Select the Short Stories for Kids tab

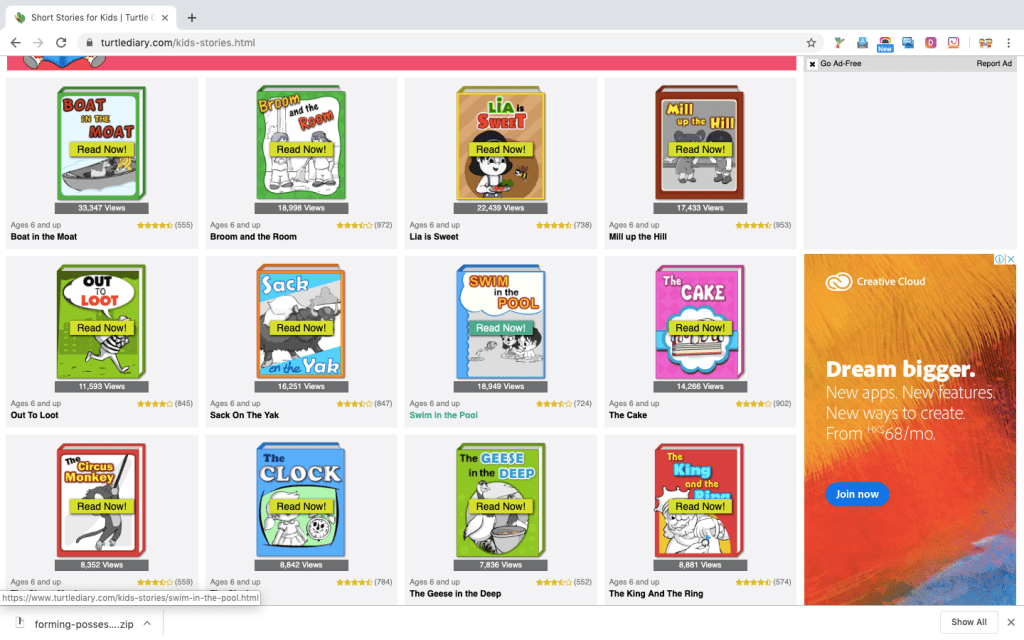tap(90, 17)
